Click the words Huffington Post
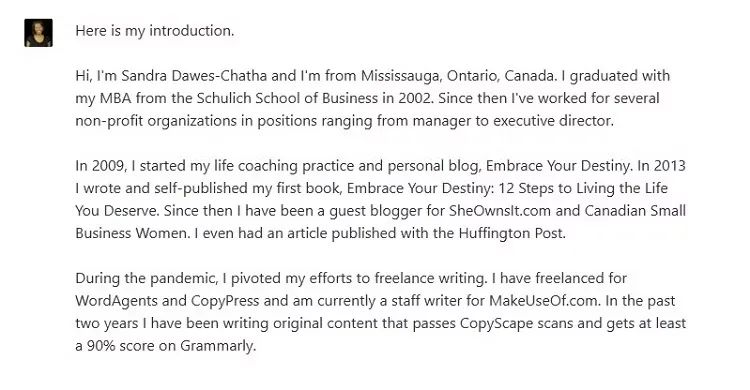This screenshot has height=390, width=750. click(x=511, y=233)
